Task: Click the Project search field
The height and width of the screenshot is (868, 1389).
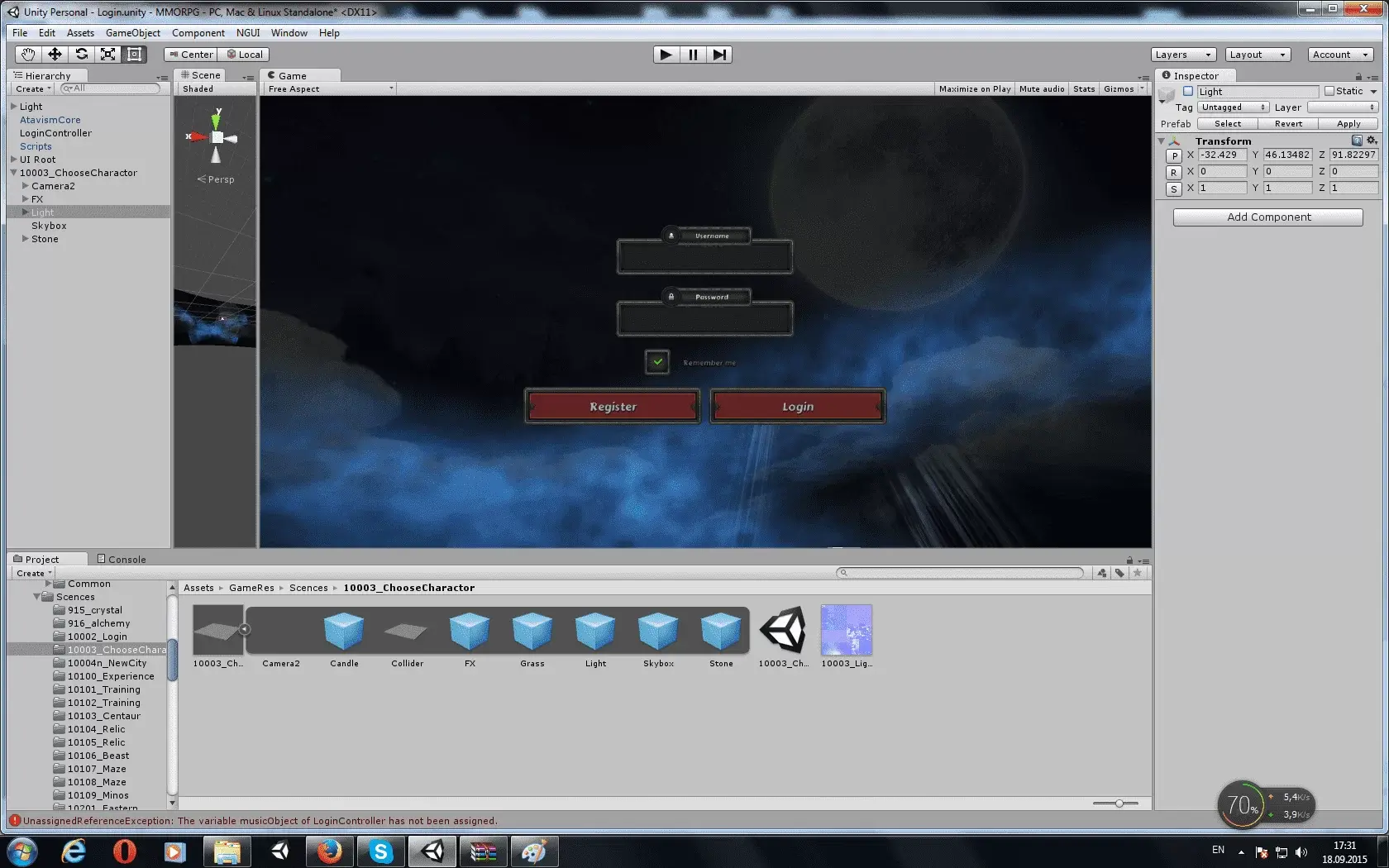Action: [x=959, y=573]
